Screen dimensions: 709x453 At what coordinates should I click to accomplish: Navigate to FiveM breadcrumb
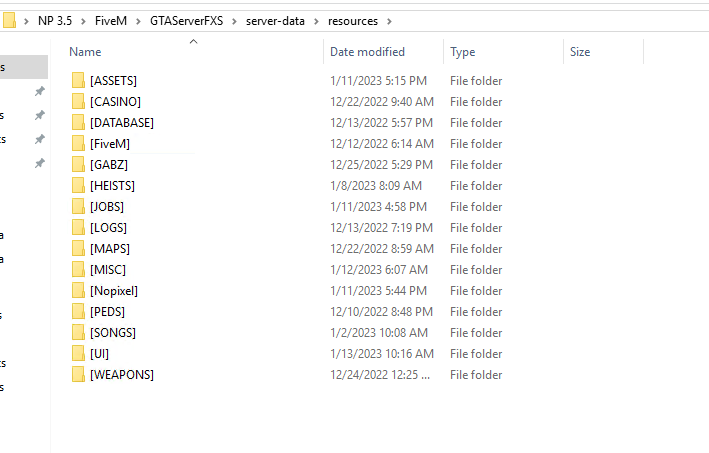pos(111,21)
